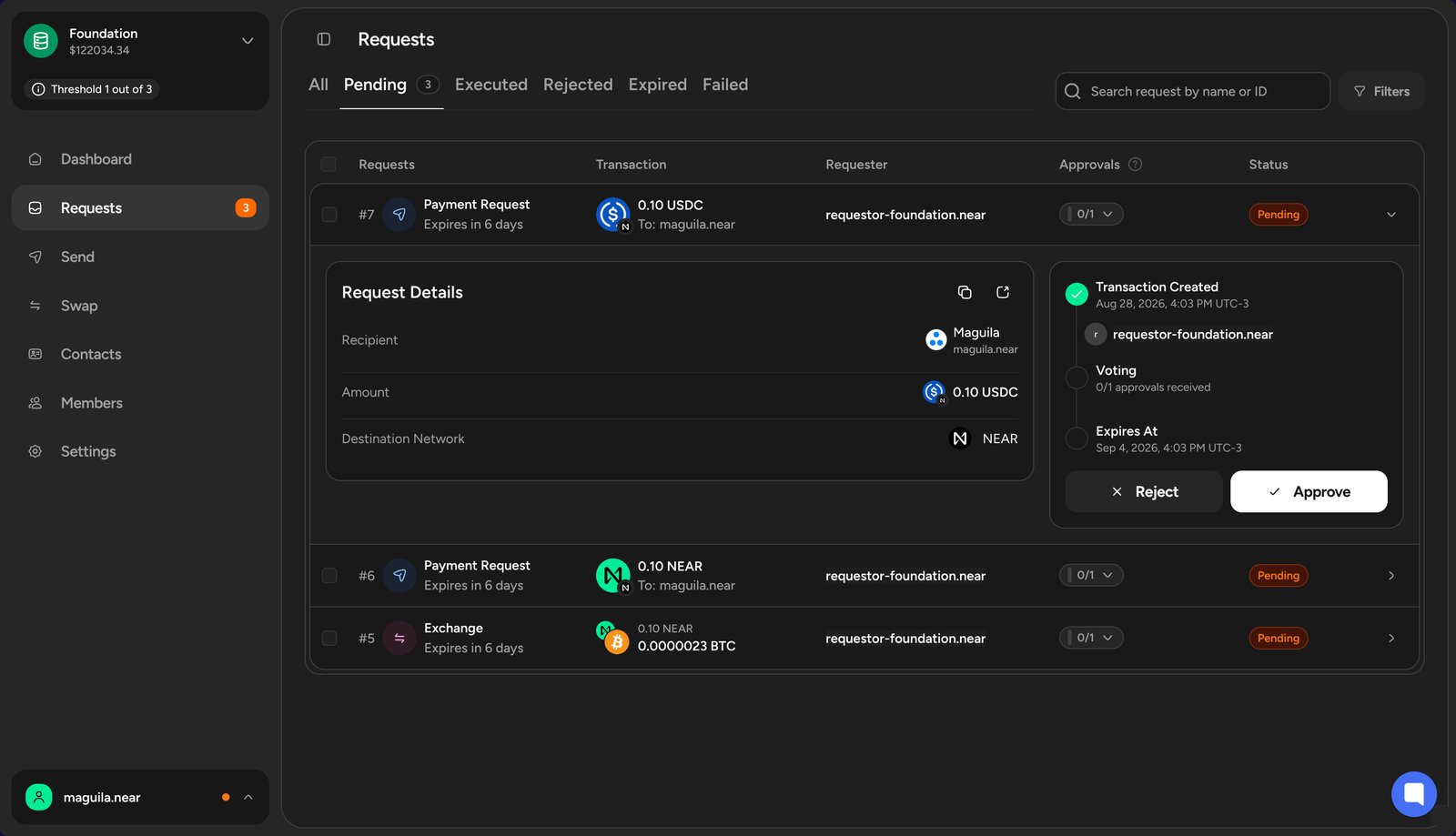Open the Foundation treasury switcher dropdown
Screen dimensions: 1456x836
click(248, 41)
